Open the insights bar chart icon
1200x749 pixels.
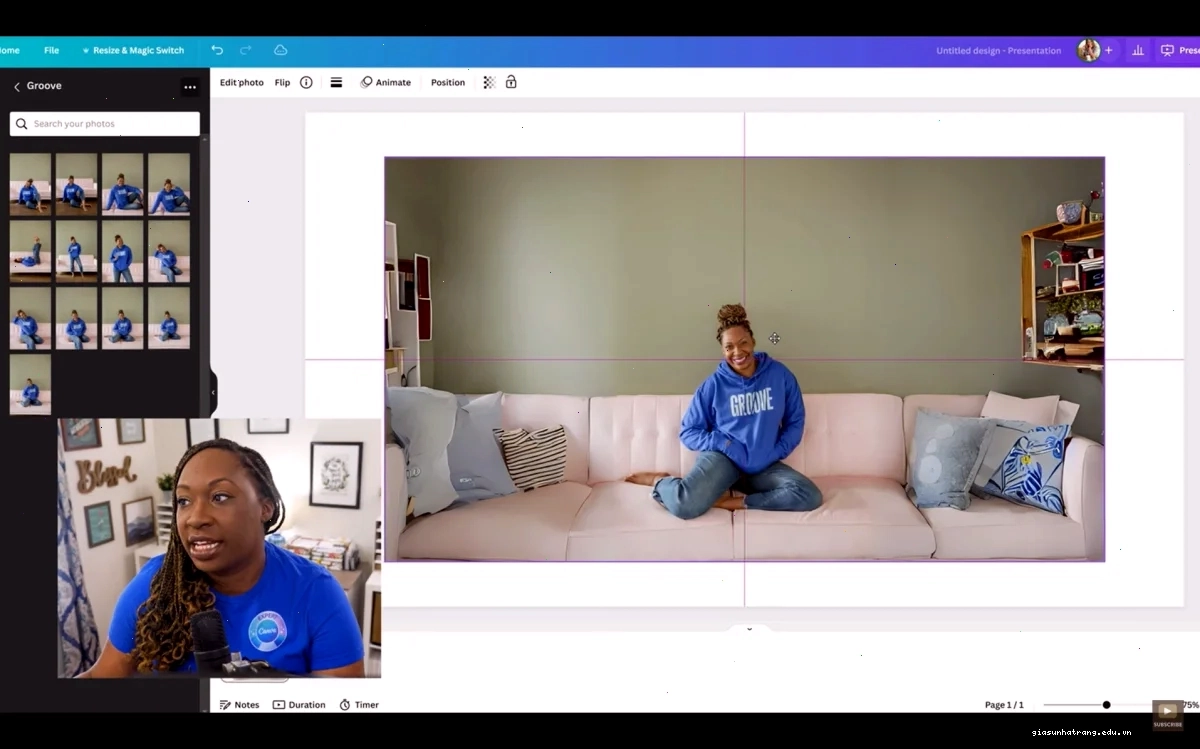pyautogui.click(x=1138, y=50)
